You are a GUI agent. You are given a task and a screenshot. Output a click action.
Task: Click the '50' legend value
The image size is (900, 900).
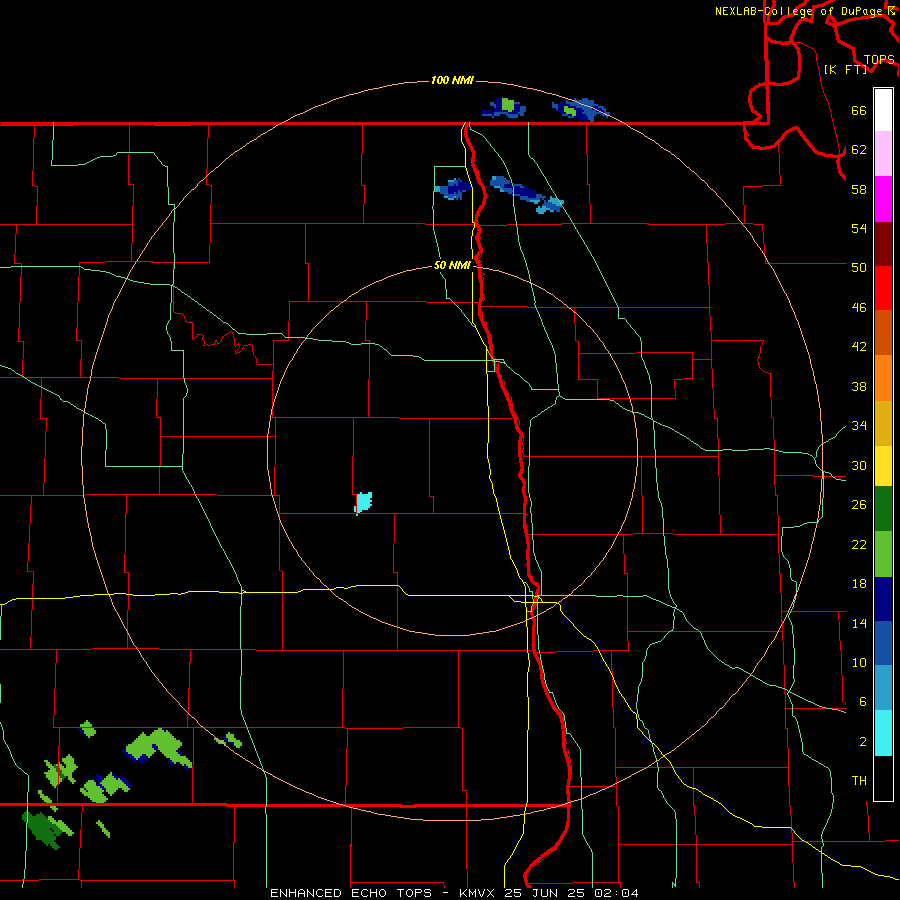[859, 267]
